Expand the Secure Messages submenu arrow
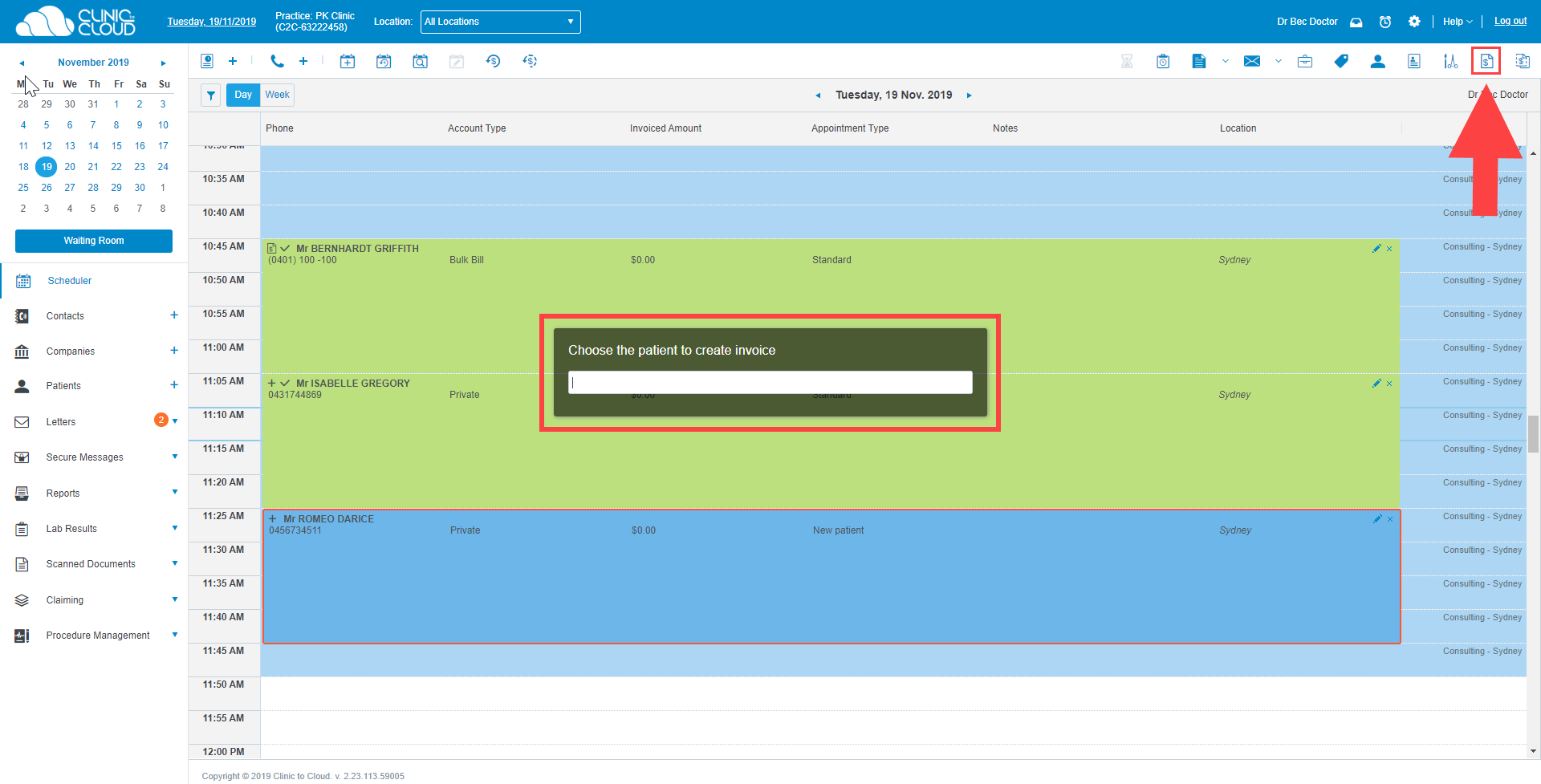Viewport: 1541px width, 784px height. pyautogui.click(x=175, y=457)
